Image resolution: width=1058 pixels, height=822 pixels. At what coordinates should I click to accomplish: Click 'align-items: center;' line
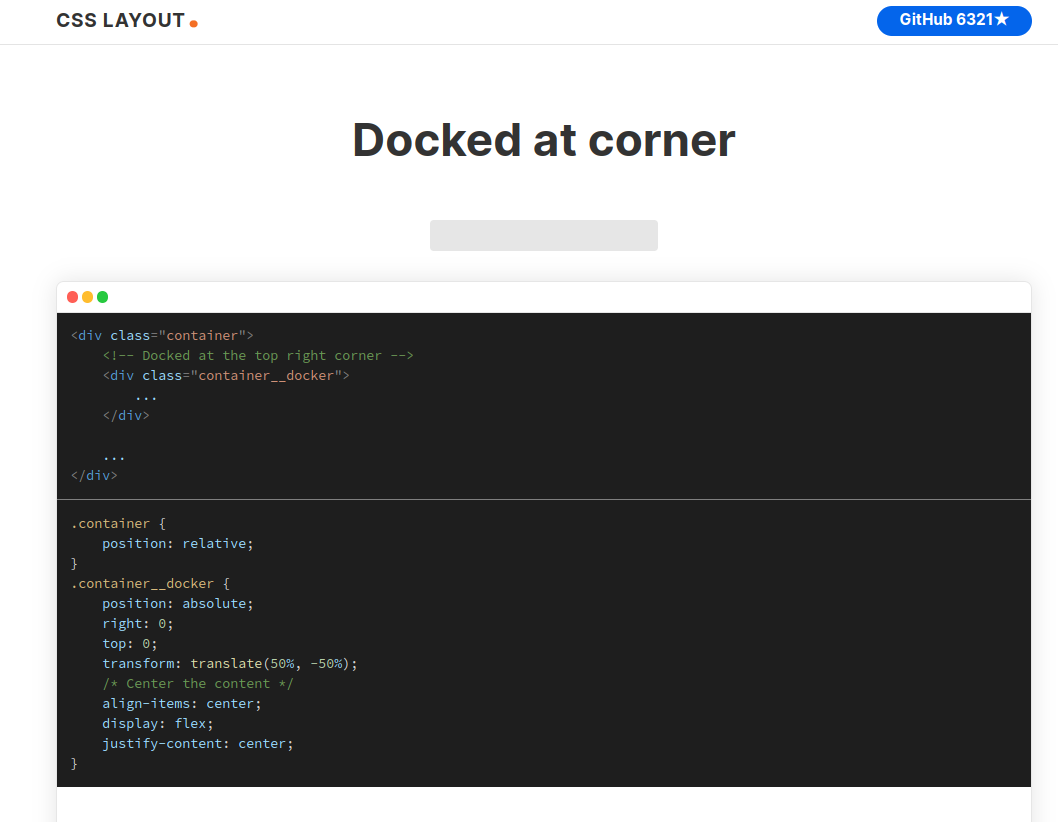coord(182,703)
